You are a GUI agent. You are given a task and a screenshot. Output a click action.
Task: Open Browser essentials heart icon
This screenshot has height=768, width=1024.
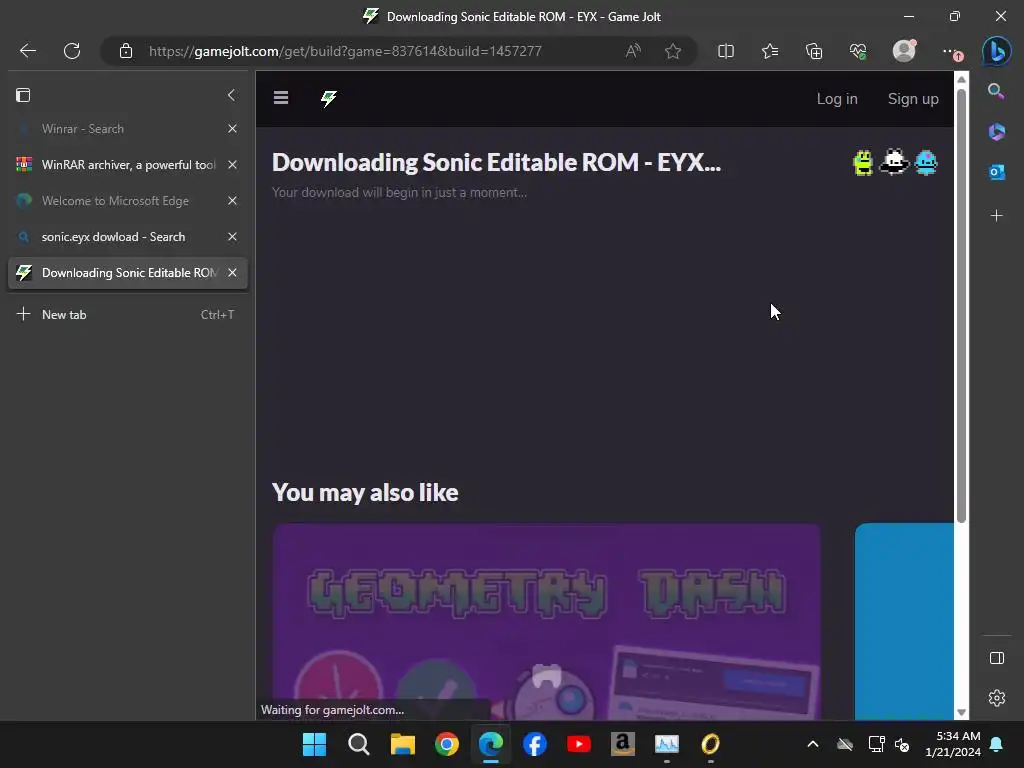(x=858, y=51)
